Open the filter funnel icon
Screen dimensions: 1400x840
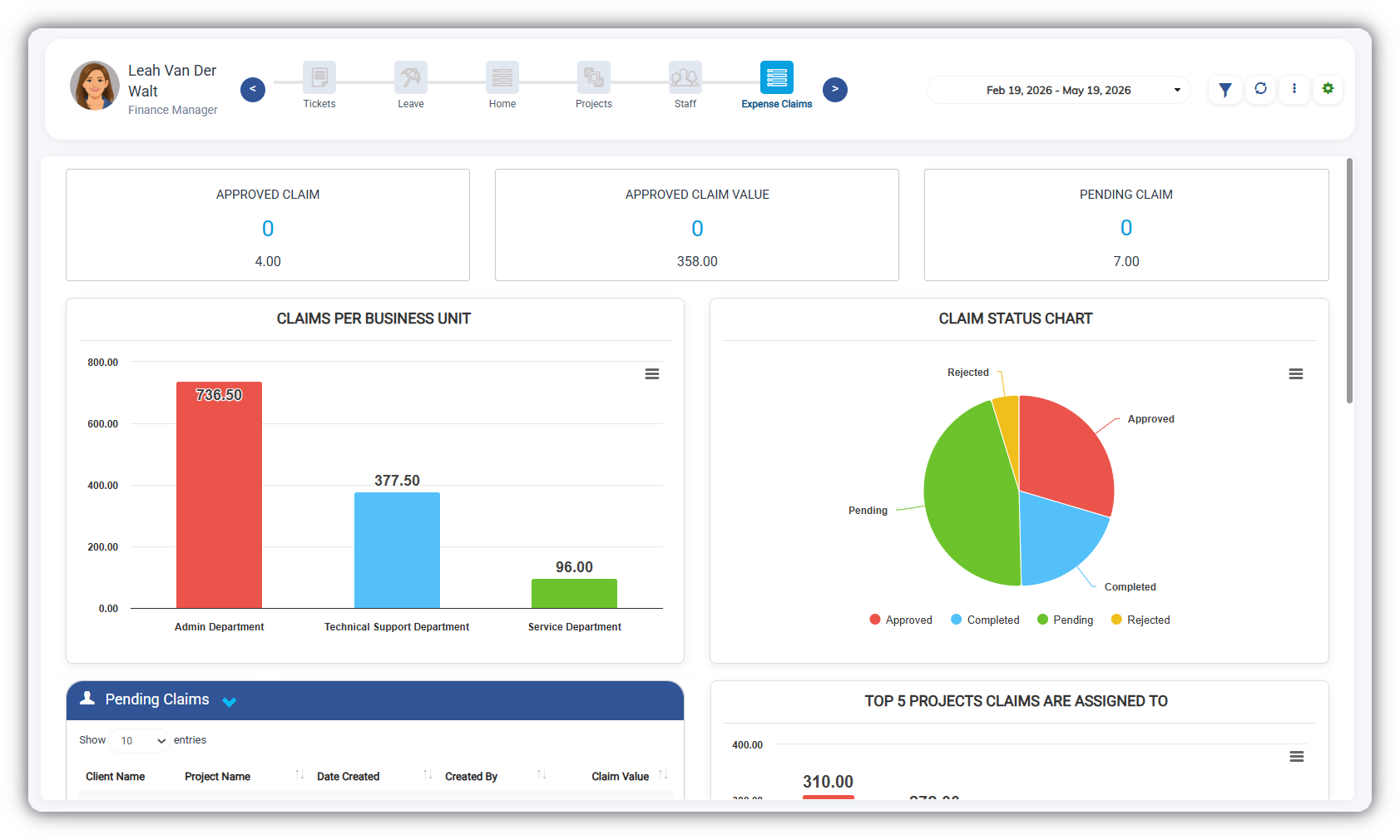coord(1225,90)
